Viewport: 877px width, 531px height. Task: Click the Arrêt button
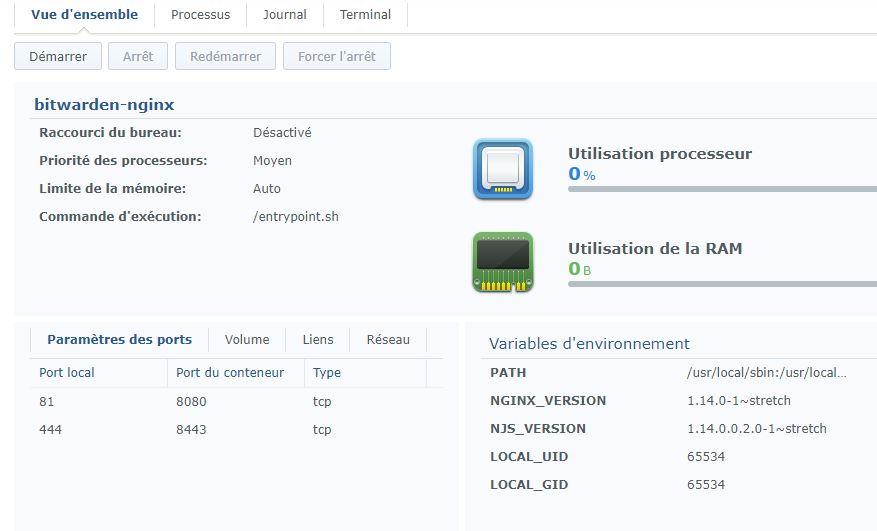(x=138, y=57)
